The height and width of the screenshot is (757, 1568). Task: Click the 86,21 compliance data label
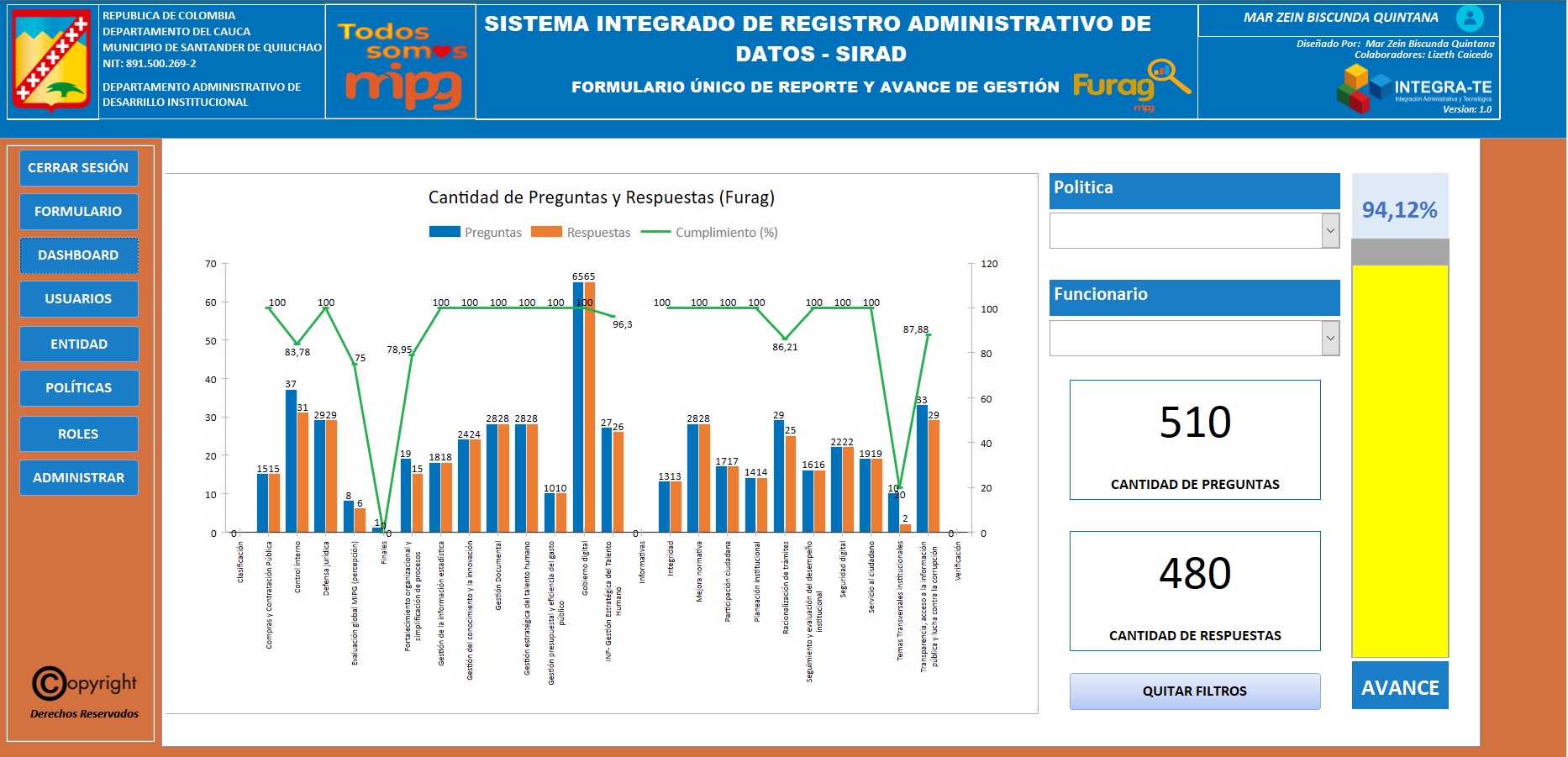pos(785,347)
